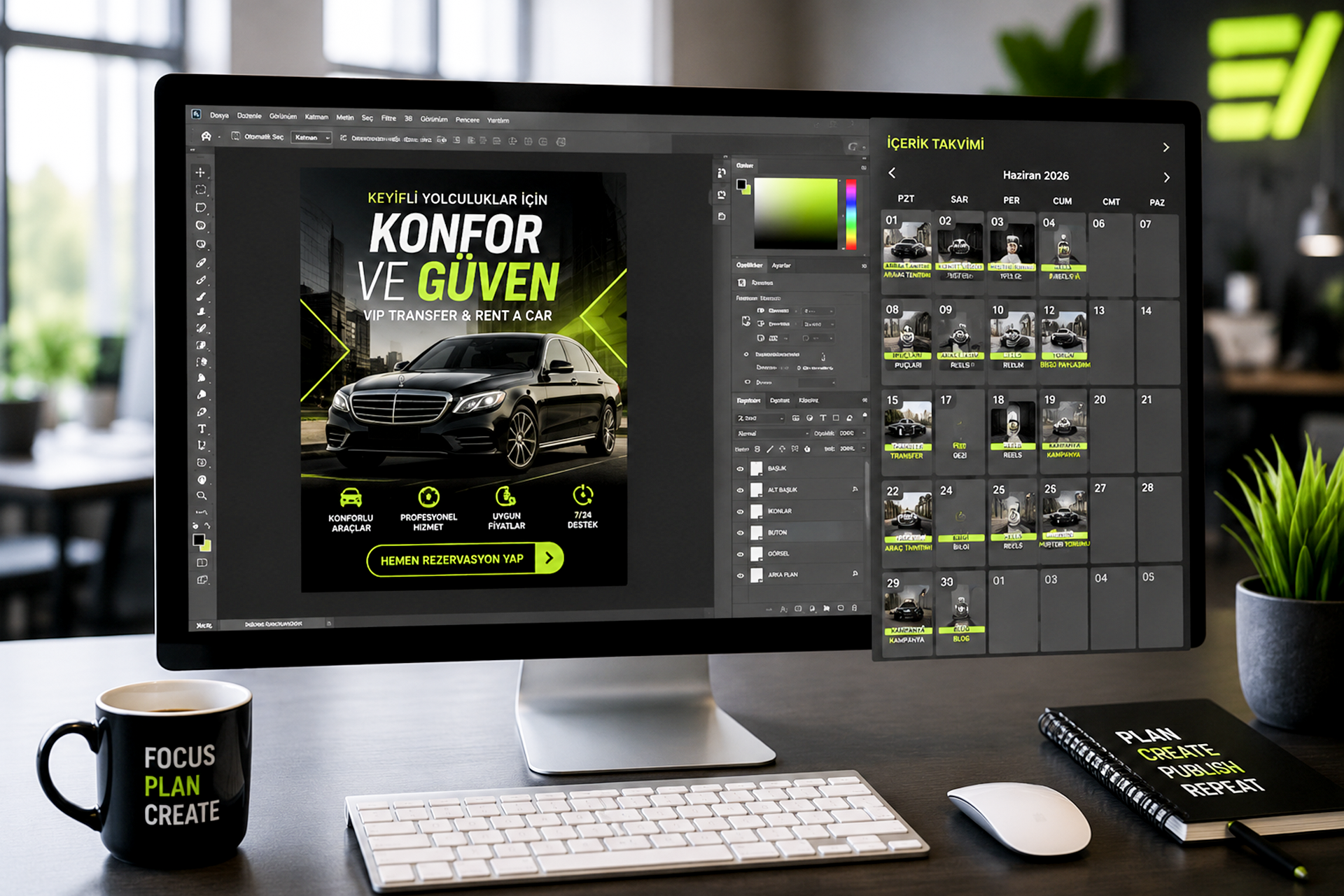This screenshot has height=896, width=1344.
Task: Switch to the Özellikler tab
Action: click(749, 265)
